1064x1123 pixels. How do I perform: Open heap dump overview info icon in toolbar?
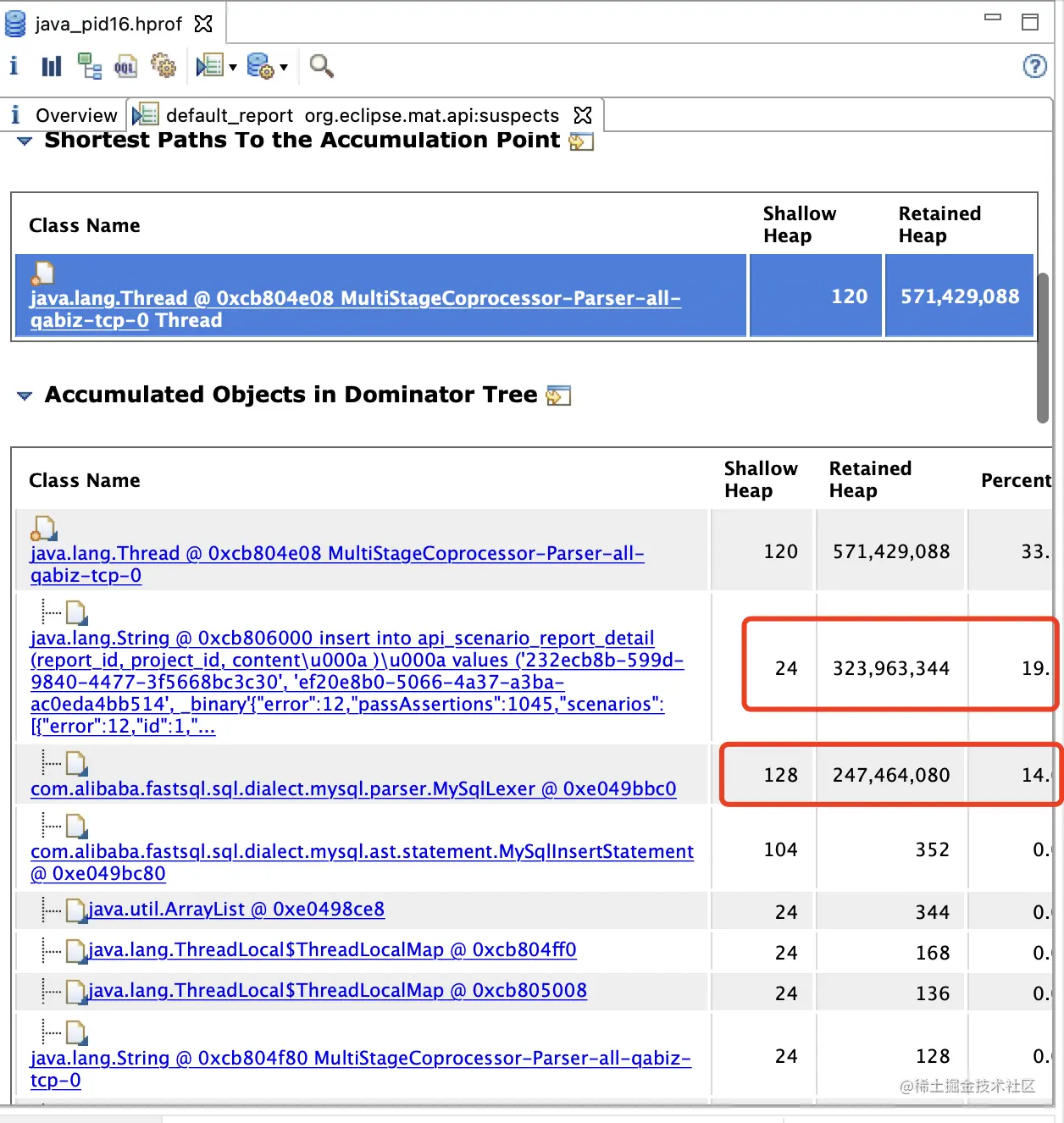[14, 65]
